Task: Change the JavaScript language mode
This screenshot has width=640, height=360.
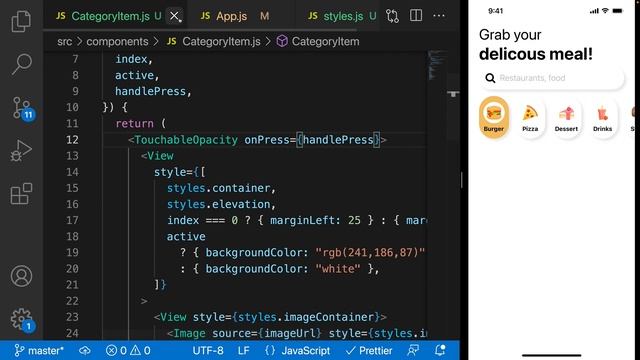Action: [298, 350]
